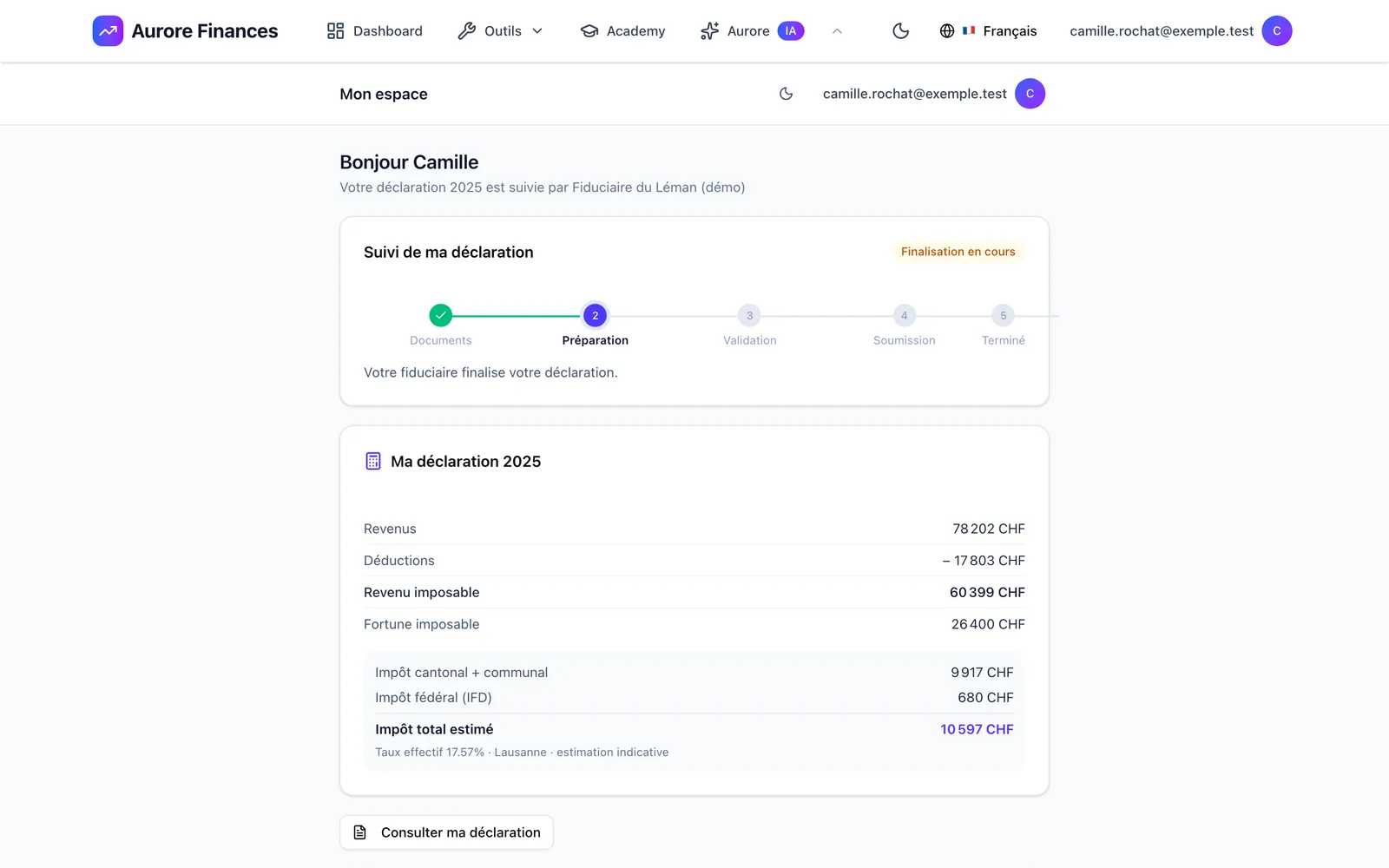
Task: Click the Mon espace heading
Action: click(x=384, y=94)
